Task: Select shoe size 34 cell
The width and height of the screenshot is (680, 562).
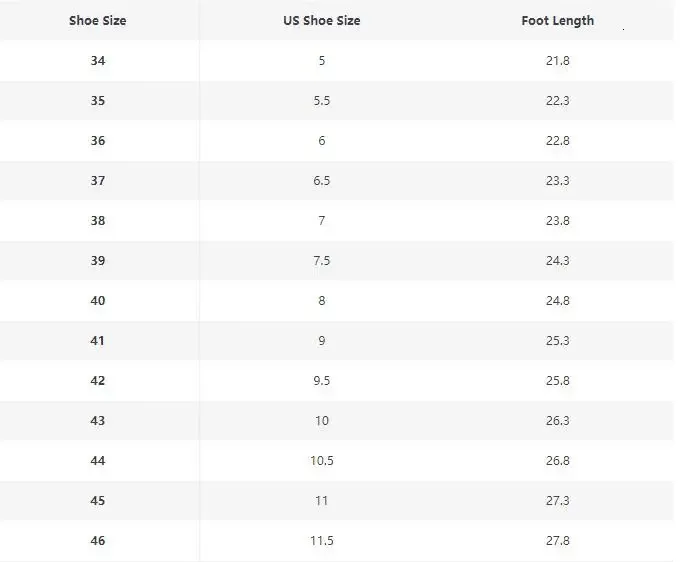Action: (98, 61)
